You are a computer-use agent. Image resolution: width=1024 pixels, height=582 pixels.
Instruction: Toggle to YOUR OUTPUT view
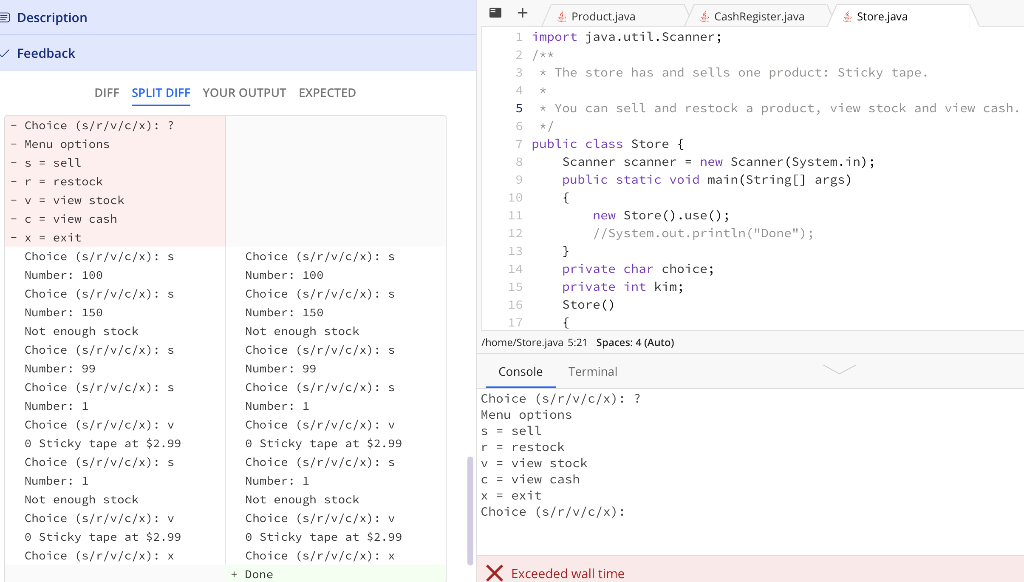point(244,92)
